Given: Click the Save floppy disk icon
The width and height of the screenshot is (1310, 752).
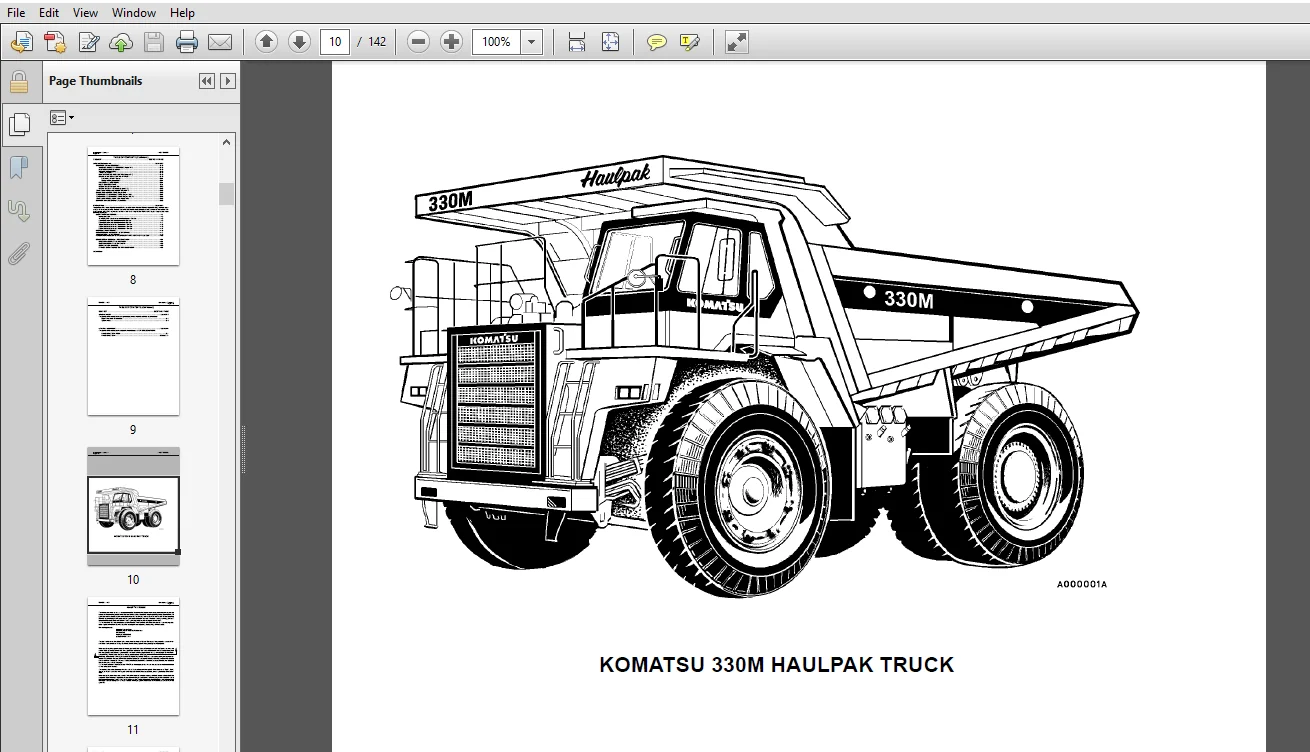Looking at the screenshot, I should (x=153, y=42).
